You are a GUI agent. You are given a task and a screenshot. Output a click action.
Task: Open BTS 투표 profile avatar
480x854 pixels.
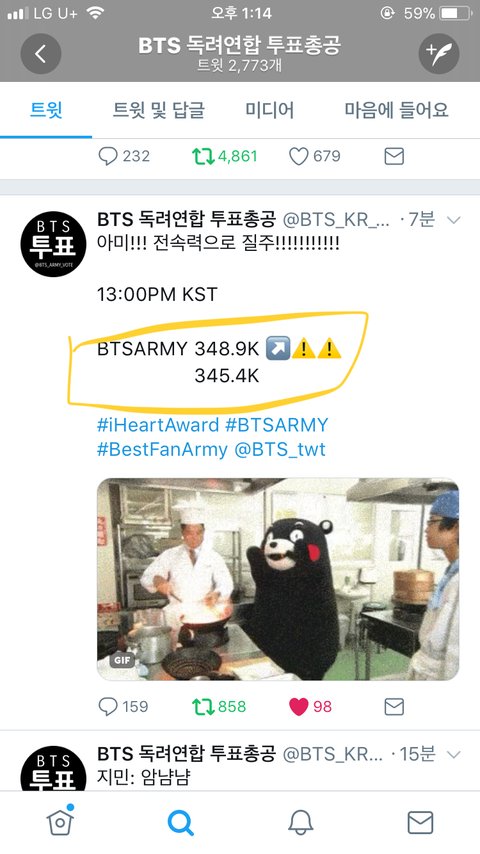coord(53,244)
